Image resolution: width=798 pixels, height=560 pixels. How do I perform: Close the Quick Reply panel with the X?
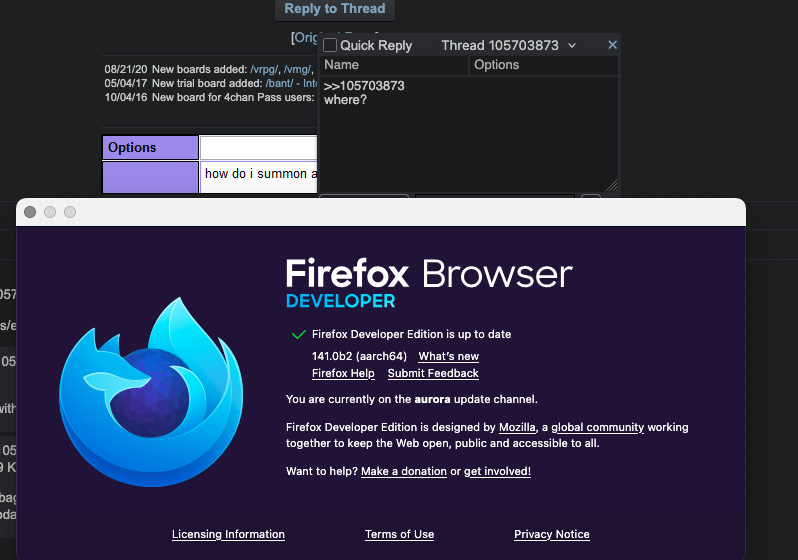pyautogui.click(x=612, y=45)
